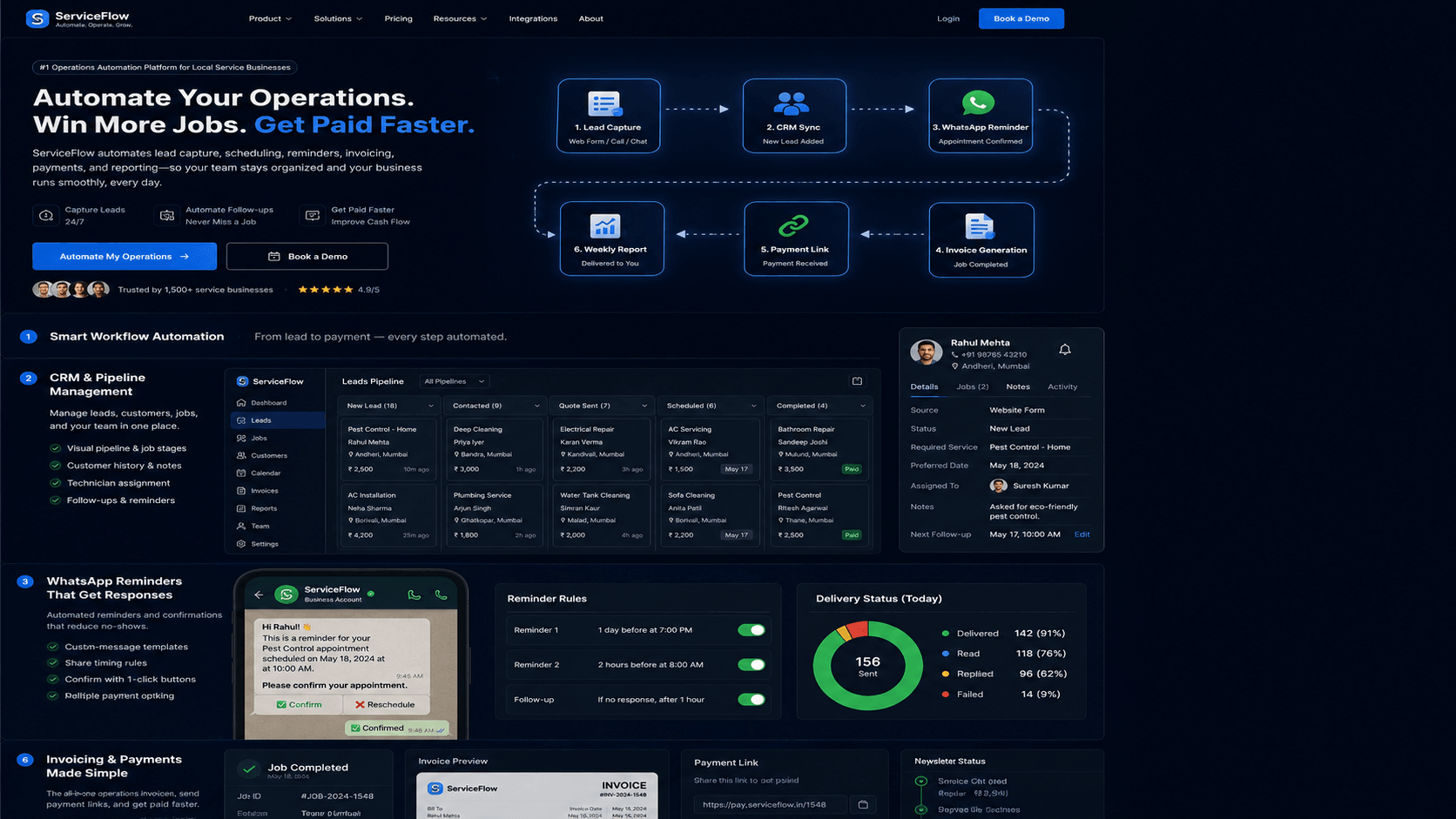Click Confirm in the WhatsApp message

point(299,704)
